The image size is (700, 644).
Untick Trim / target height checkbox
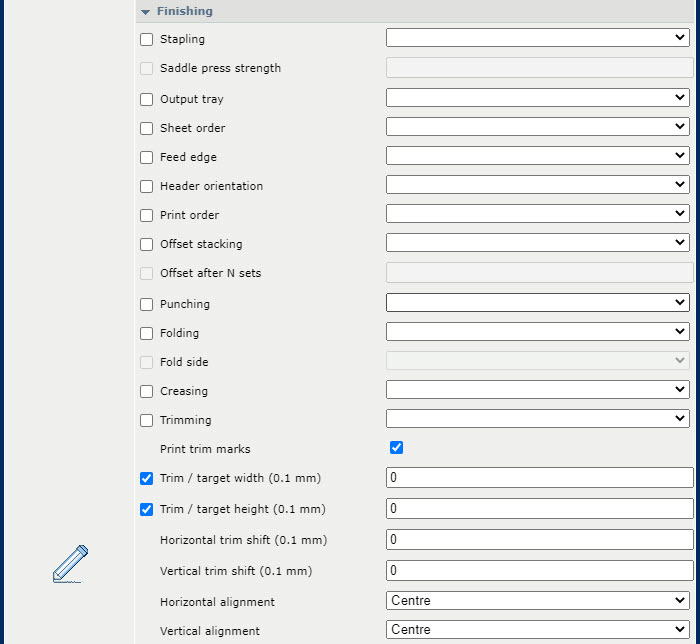147,509
